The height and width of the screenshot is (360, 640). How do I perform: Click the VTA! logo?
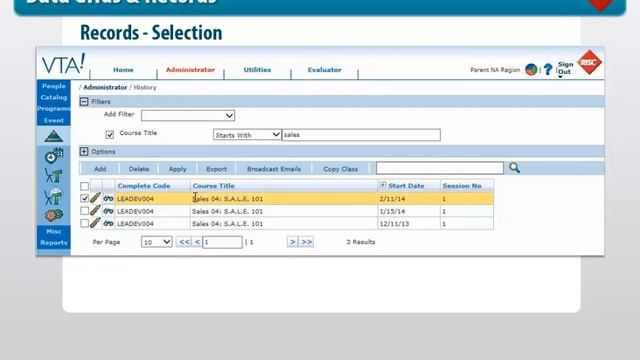point(64,64)
